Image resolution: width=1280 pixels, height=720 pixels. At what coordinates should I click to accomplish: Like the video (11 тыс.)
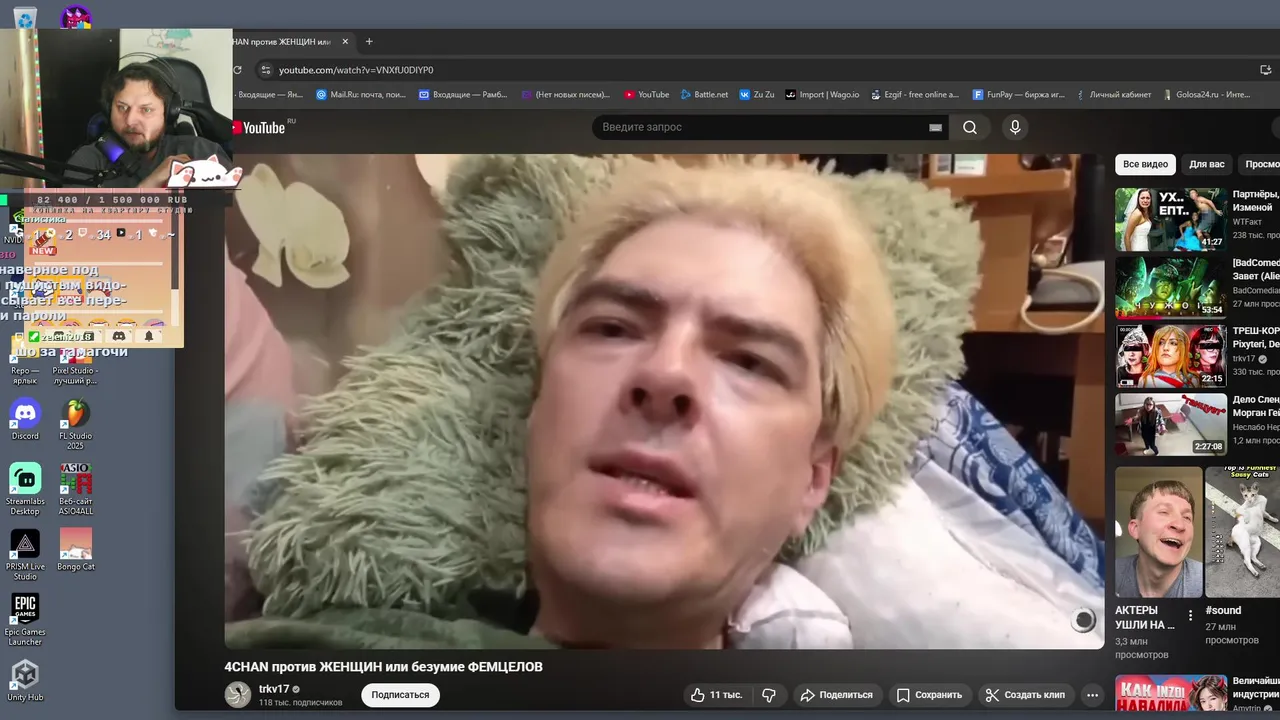(x=716, y=695)
